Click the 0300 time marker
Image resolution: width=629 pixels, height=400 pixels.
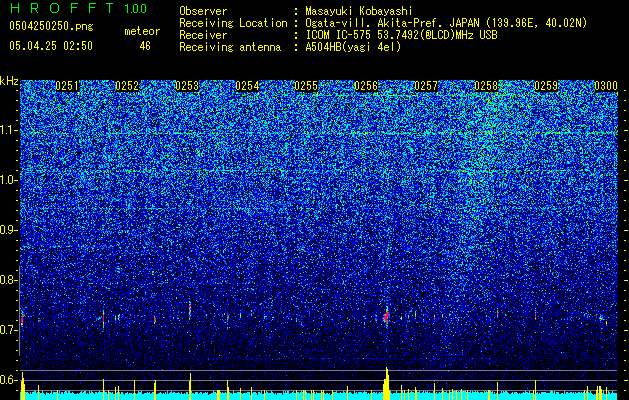pos(606,86)
